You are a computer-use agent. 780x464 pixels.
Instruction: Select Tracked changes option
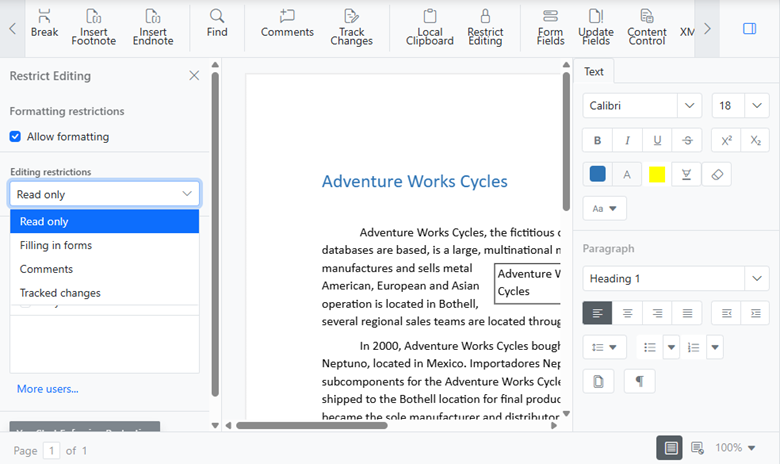click(x=104, y=293)
